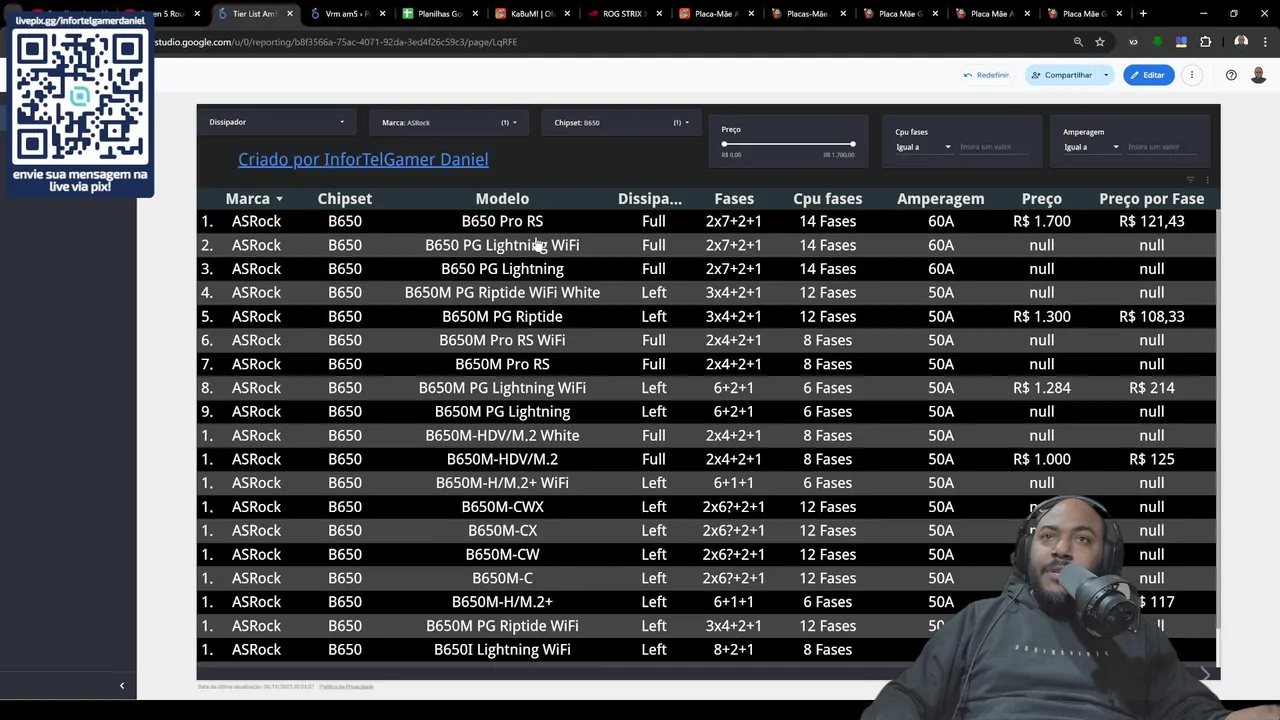This screenshot has height=720, width=1280.
Task: Open a new browser tab with plus
Action: tap(1143, 14)
